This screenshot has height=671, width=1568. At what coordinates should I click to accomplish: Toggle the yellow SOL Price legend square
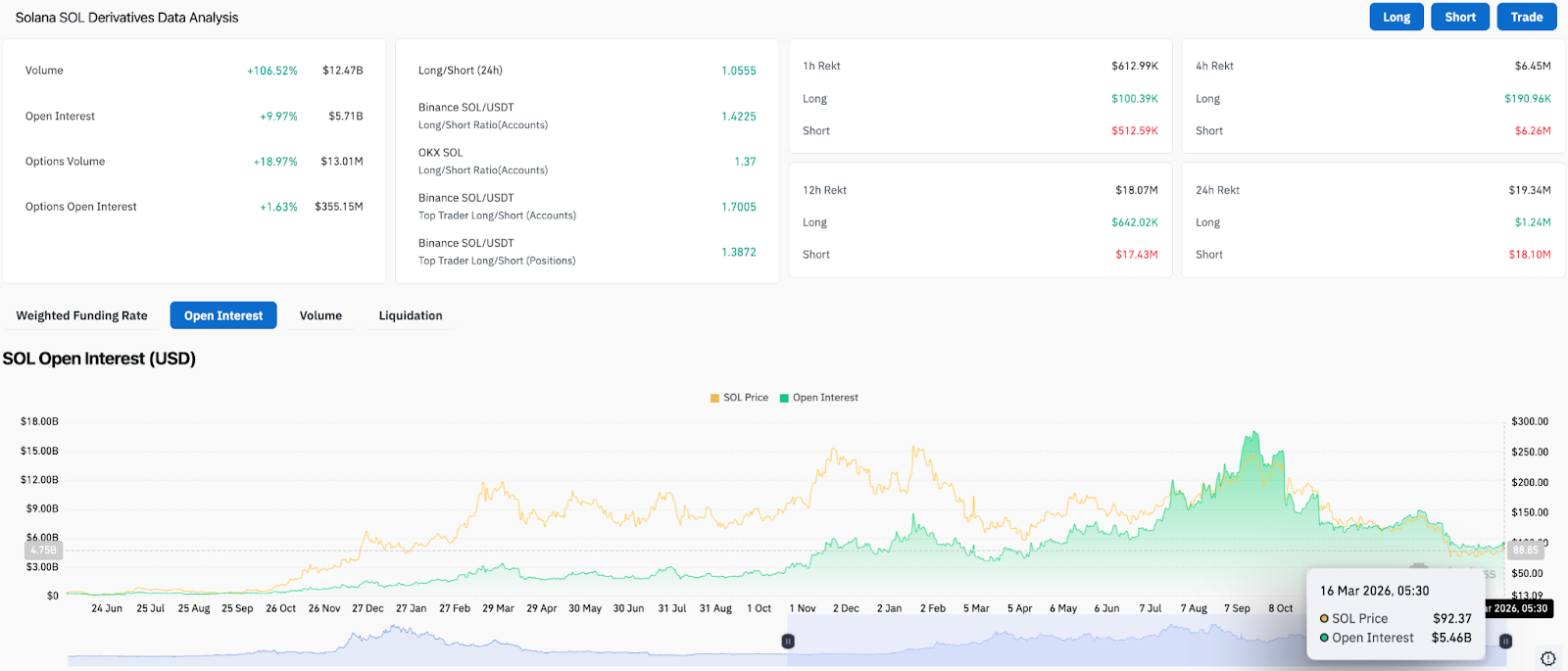(715, 398)
